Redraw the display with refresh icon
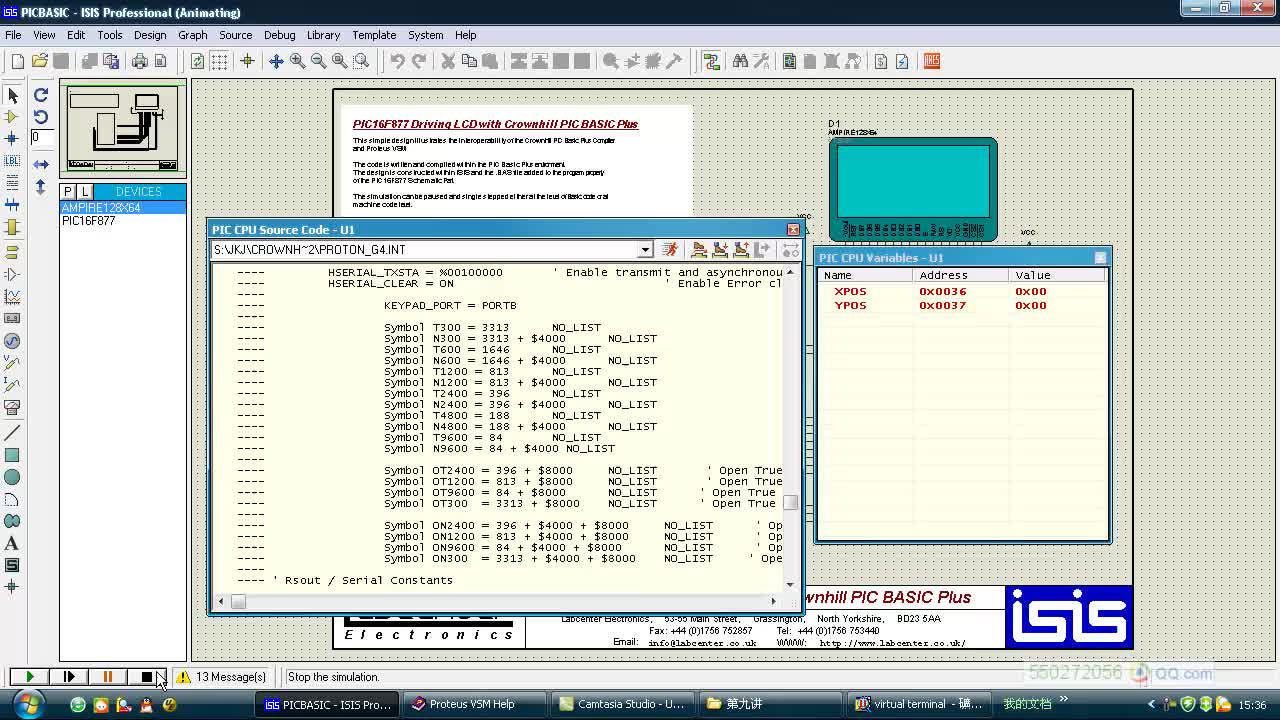1280x720 pixels. (198, 61)
